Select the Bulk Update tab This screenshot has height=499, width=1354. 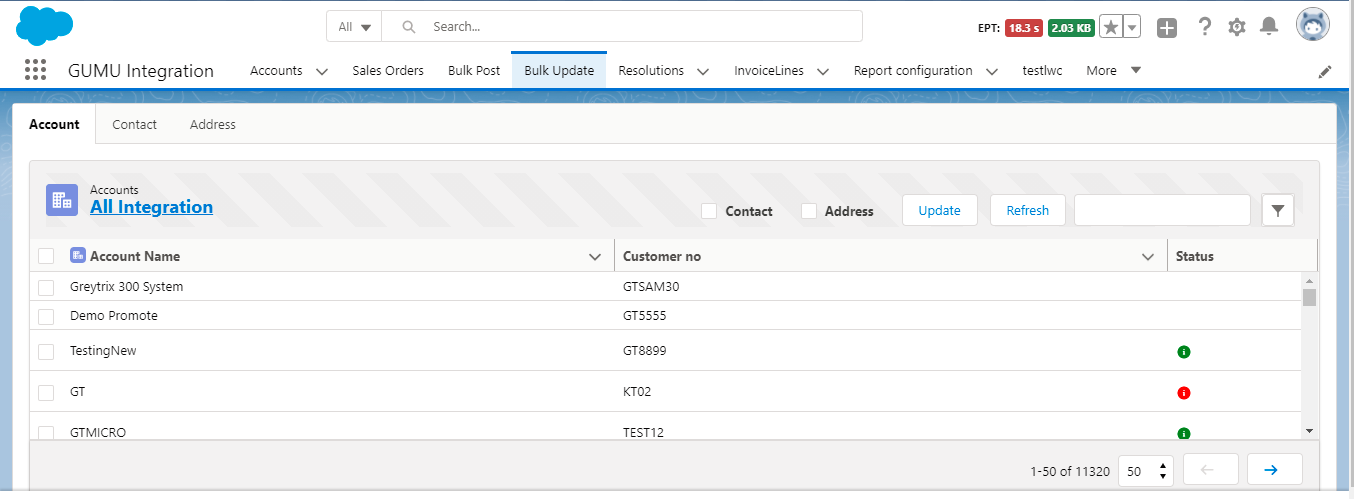559,71
